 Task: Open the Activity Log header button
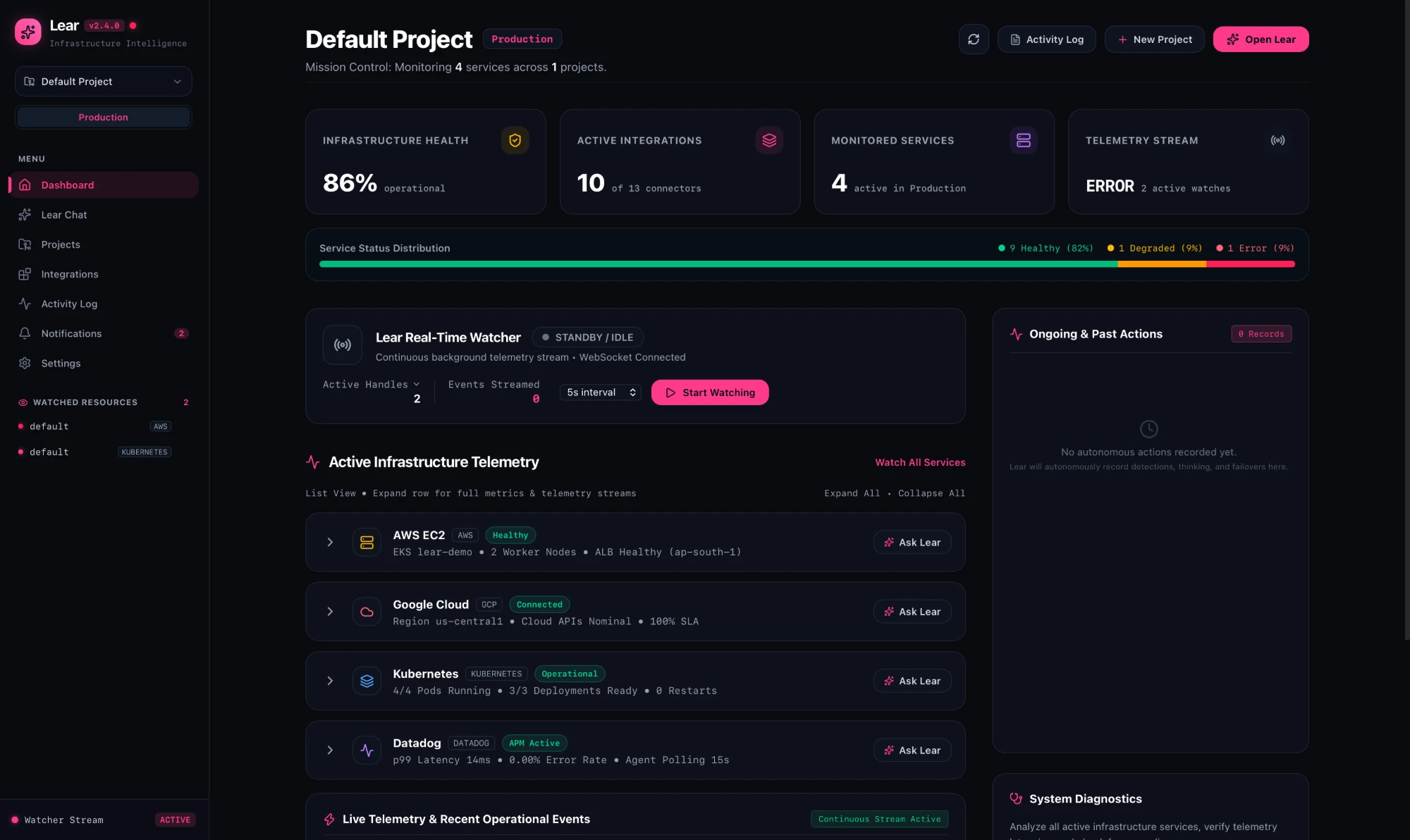pyautogui.click(x=1047, y=39)
